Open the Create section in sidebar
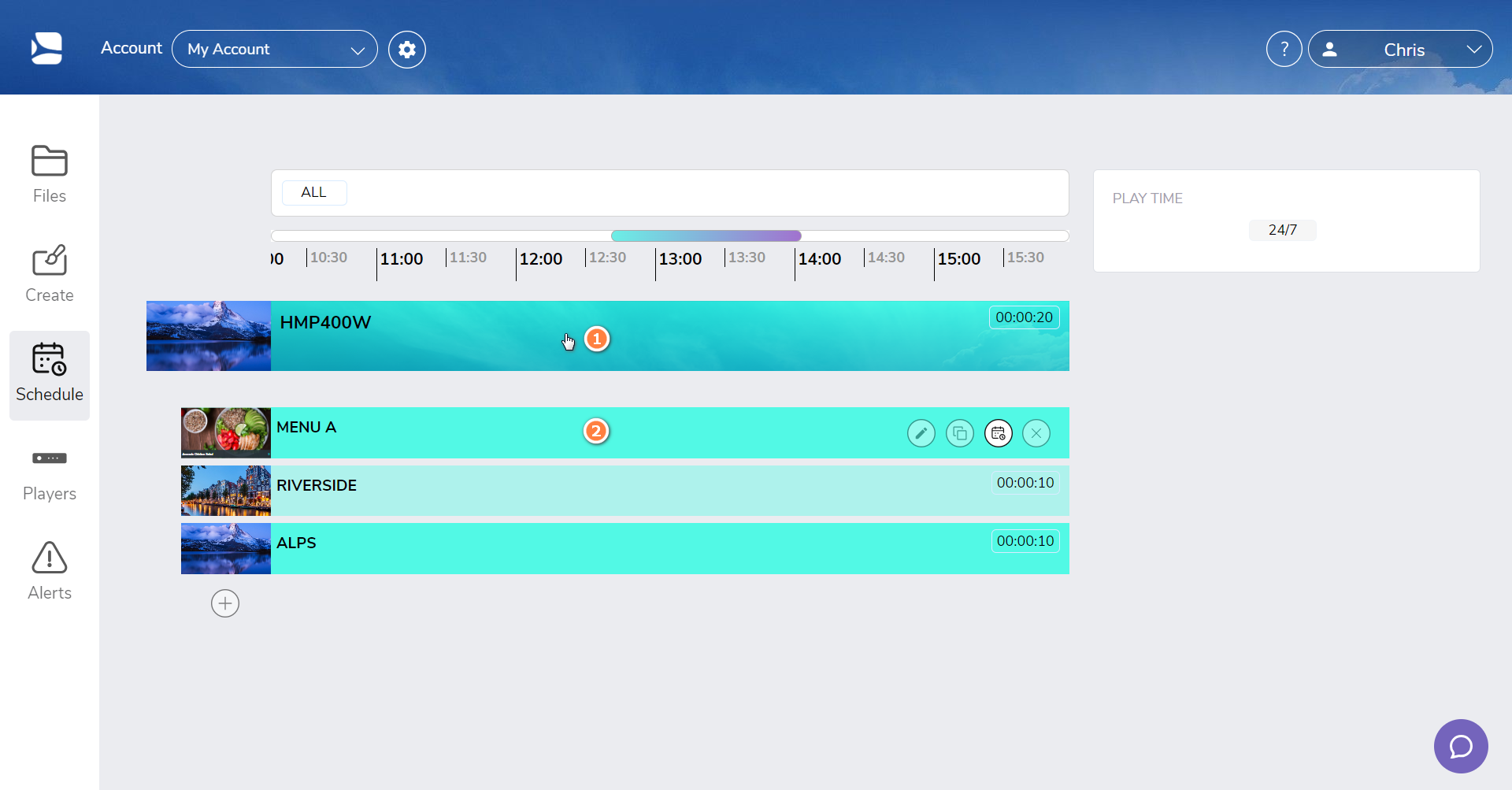Screen dimensions: 1512x790 [x=49, y=274]
